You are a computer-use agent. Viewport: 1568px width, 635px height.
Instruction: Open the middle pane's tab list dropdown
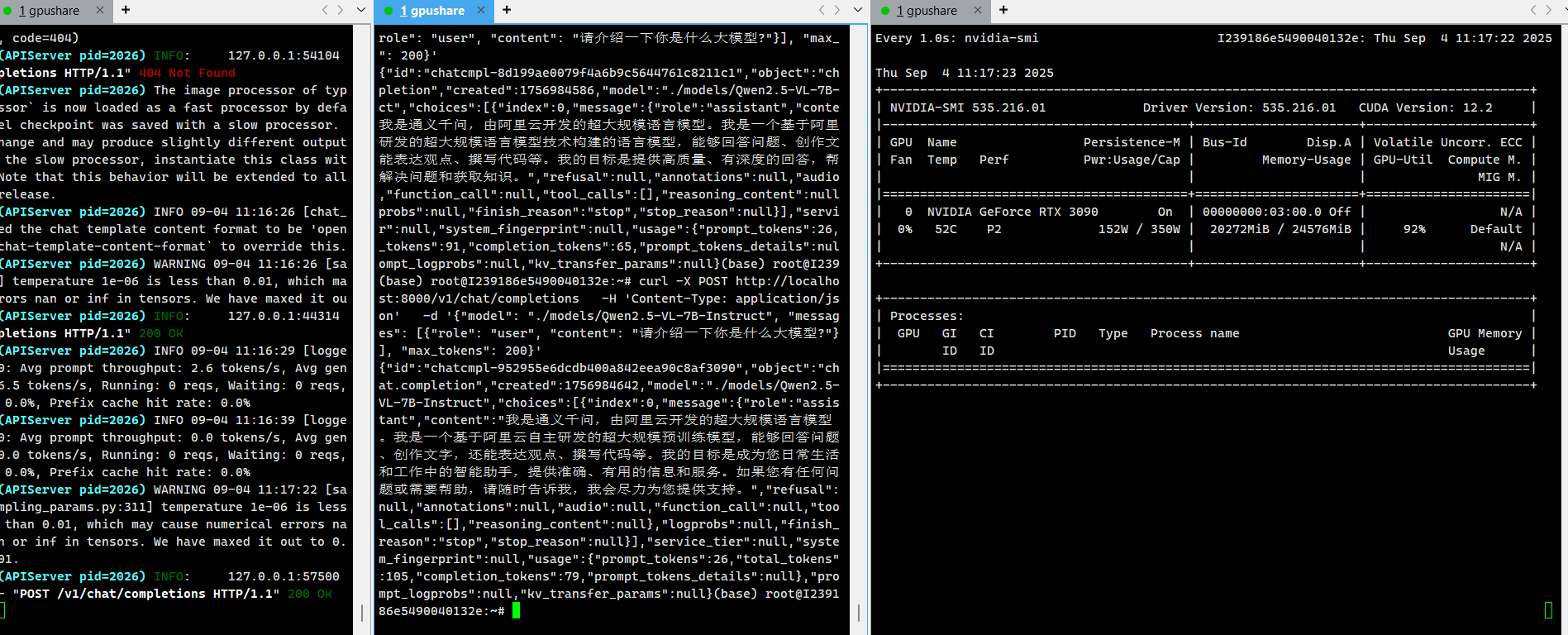858,10
